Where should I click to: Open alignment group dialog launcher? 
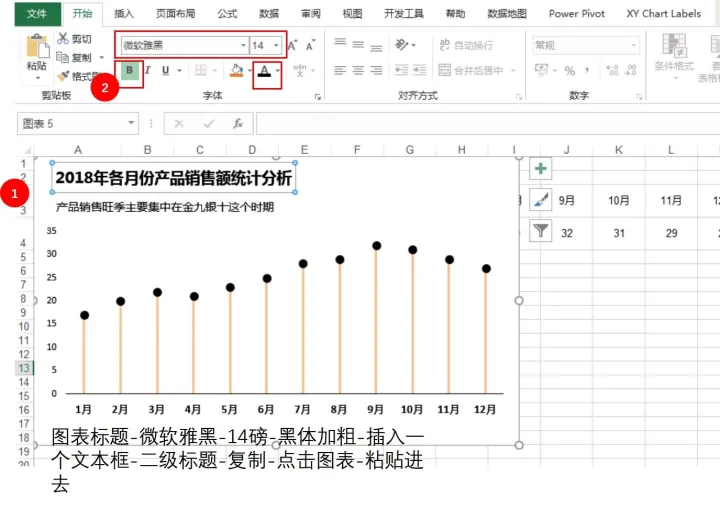[519, 96]
